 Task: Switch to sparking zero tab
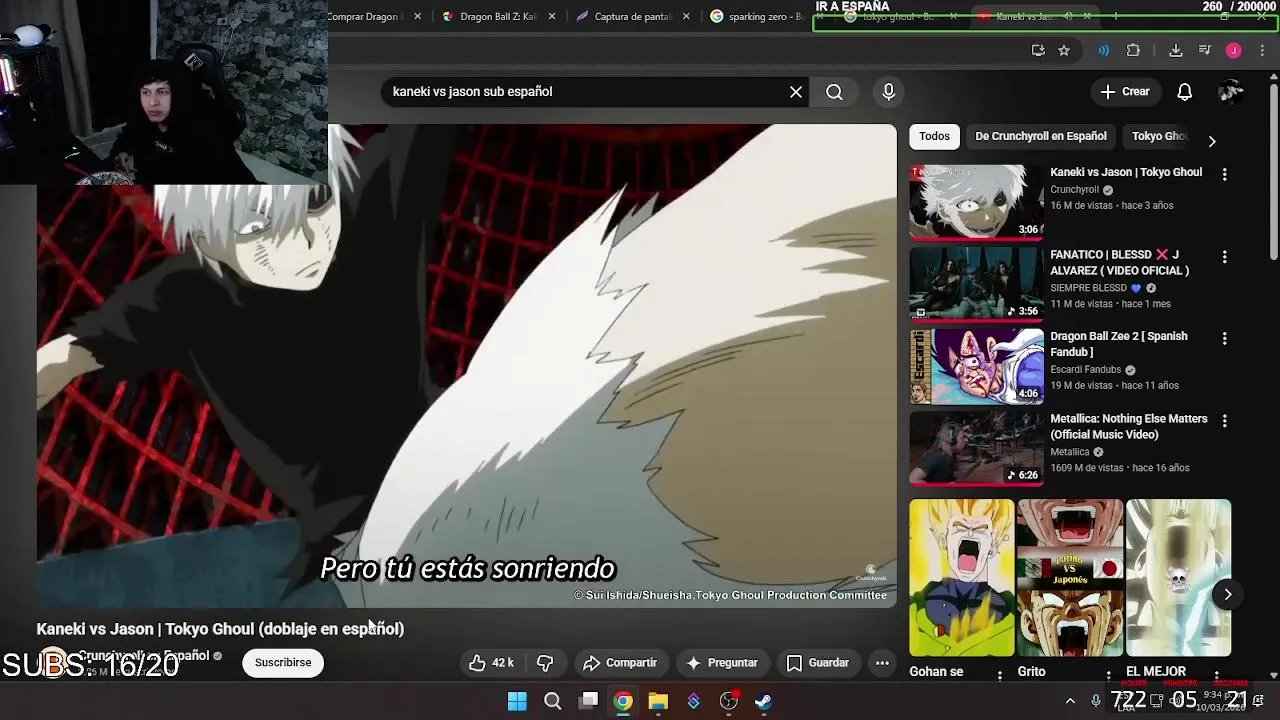pyautogui.click(x=765, y=17)
